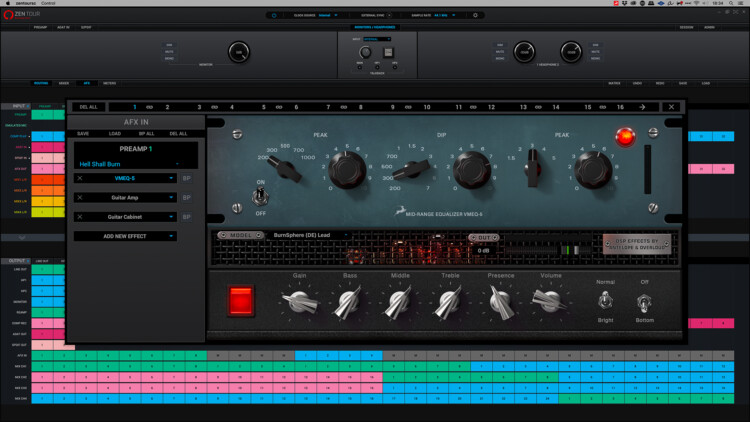Open the Control menu in menu bar
The height and width of the screenshot is (422, 750).
[x=48, y=3]
